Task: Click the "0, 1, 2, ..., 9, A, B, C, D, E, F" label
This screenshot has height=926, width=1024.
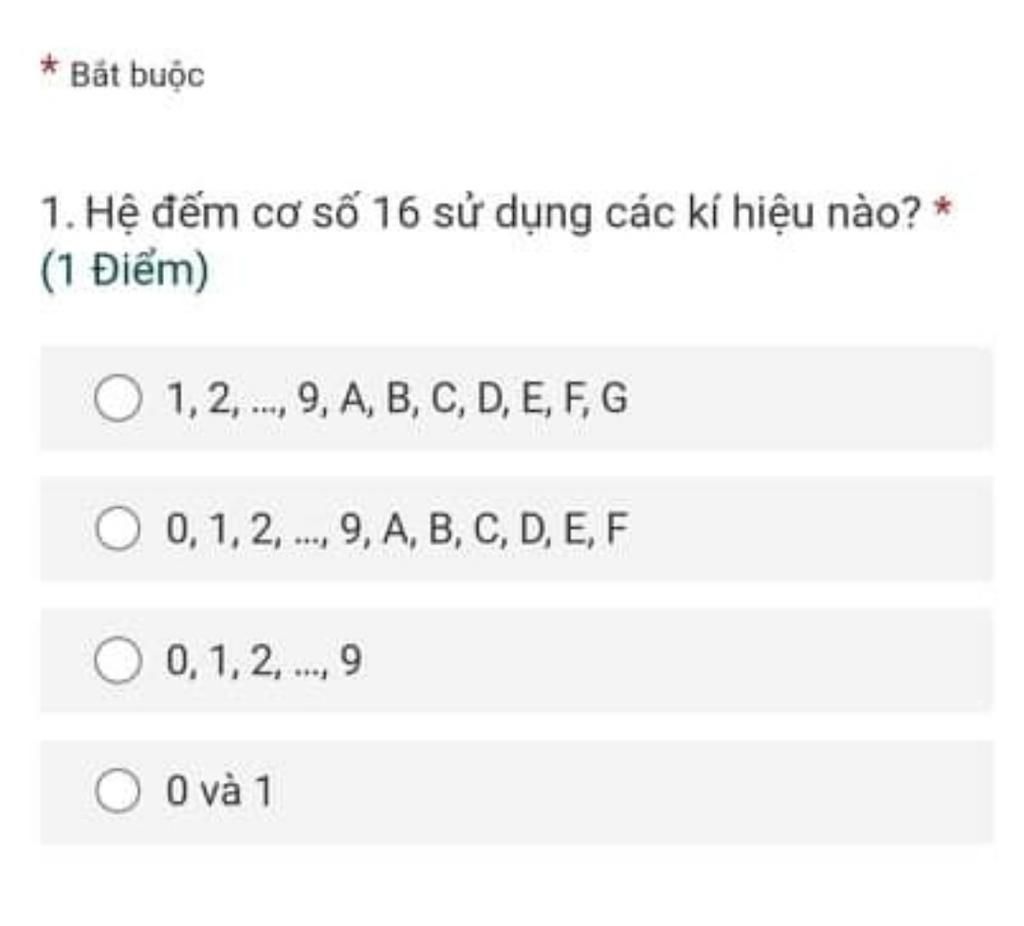Action: [x=397, y=528]
